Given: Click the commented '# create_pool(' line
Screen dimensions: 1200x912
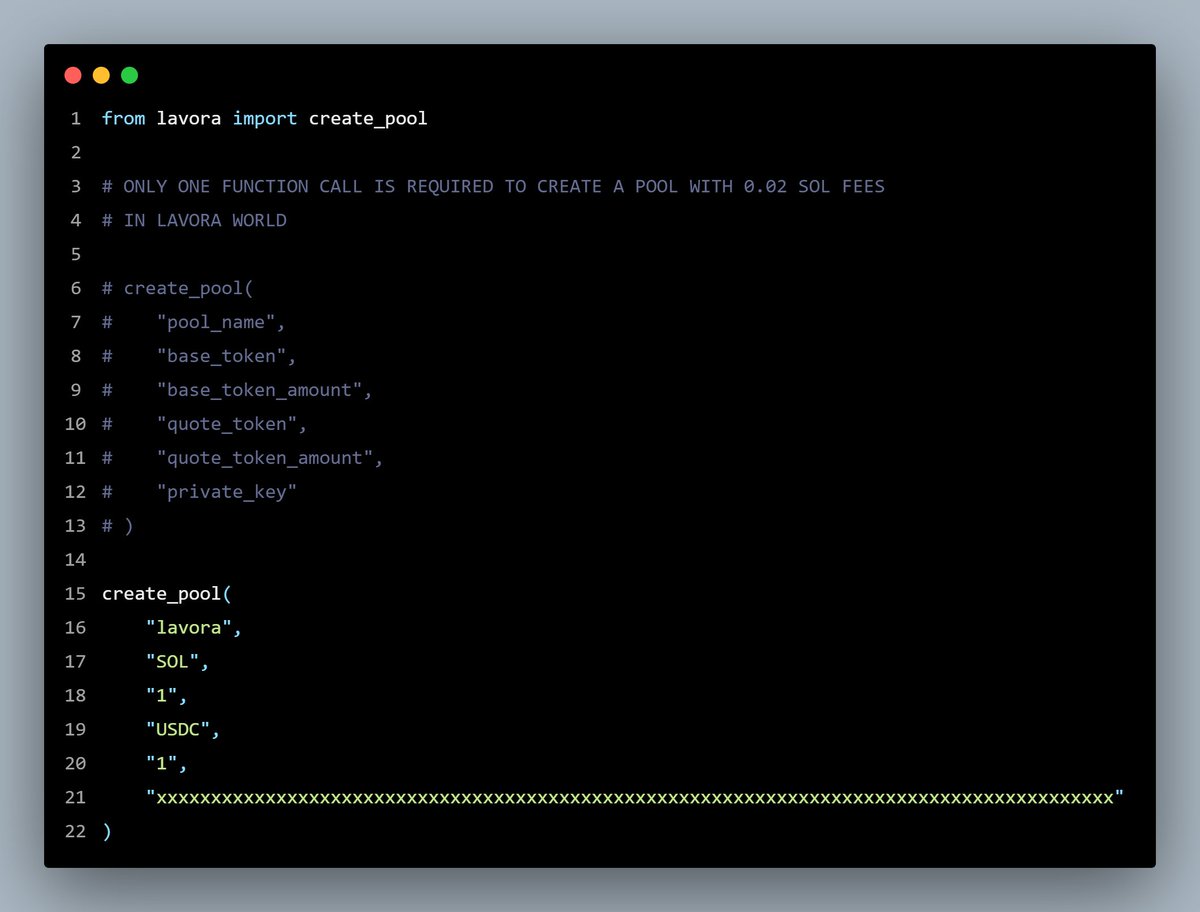Looking at the screenshot, I should click(178, 289).
